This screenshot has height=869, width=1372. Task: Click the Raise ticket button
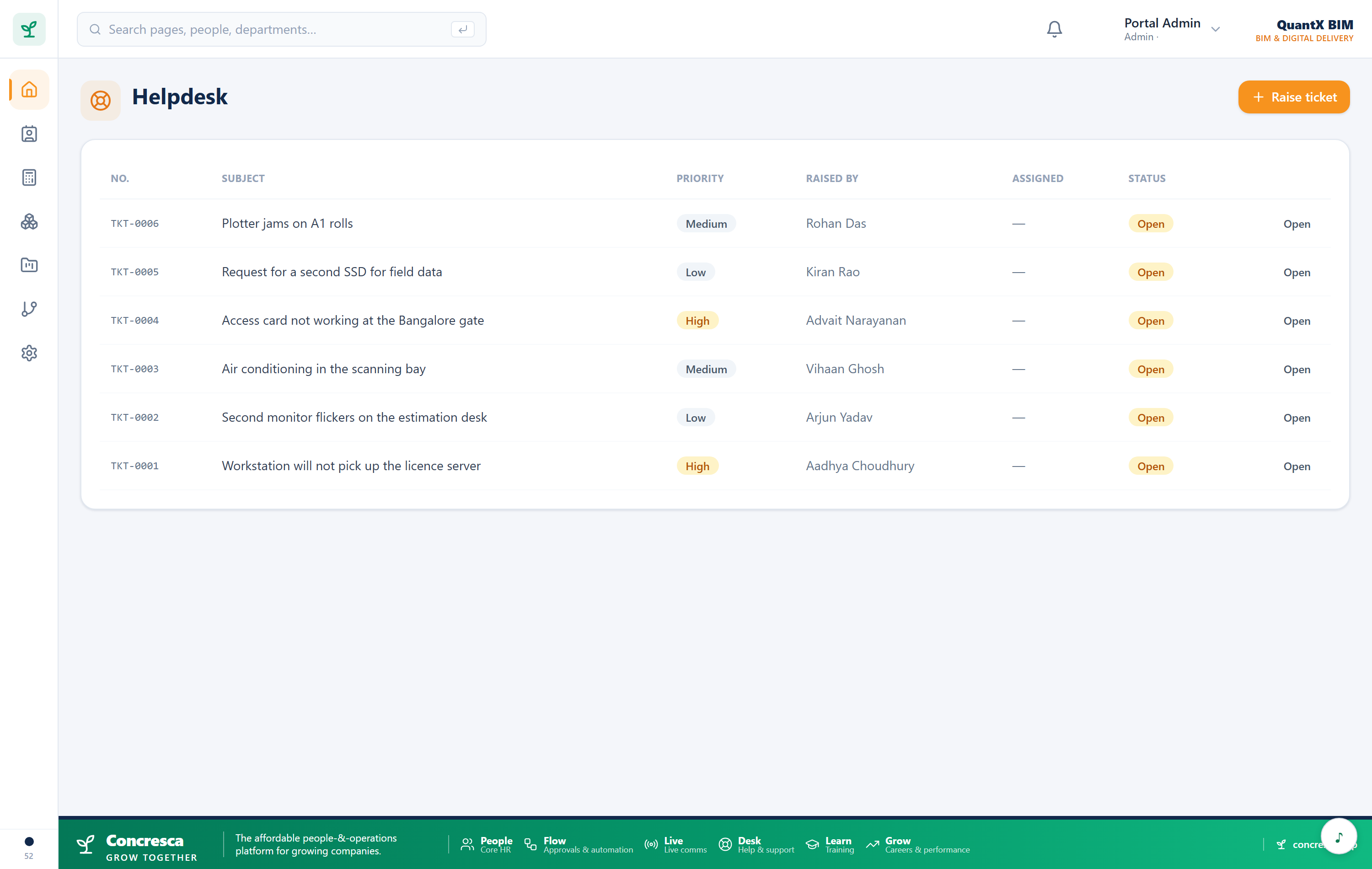pyautogui.click(x=1293, y=97)
